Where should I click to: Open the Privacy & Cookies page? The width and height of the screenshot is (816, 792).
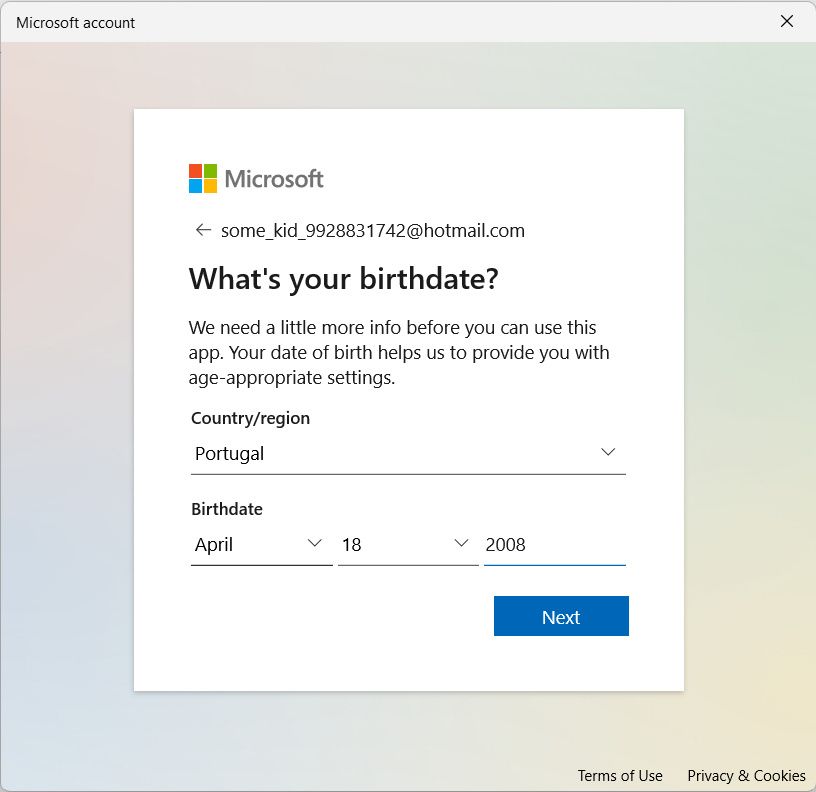[747, 775]
